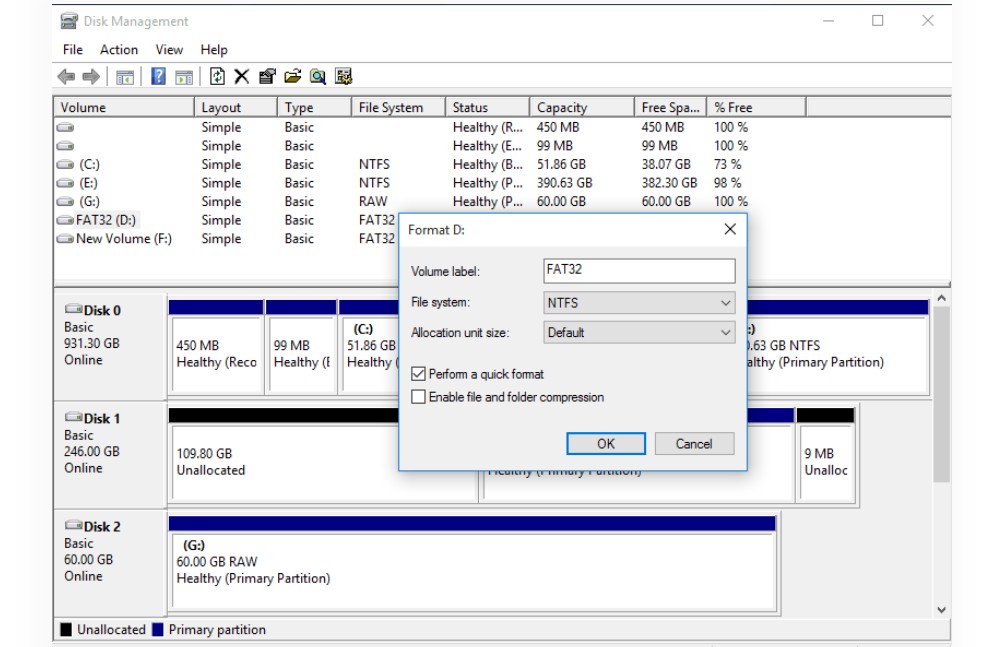
Task: Click the Refresh icon in the toolbar
Action: pyautogui.click(x=217, y=77)
